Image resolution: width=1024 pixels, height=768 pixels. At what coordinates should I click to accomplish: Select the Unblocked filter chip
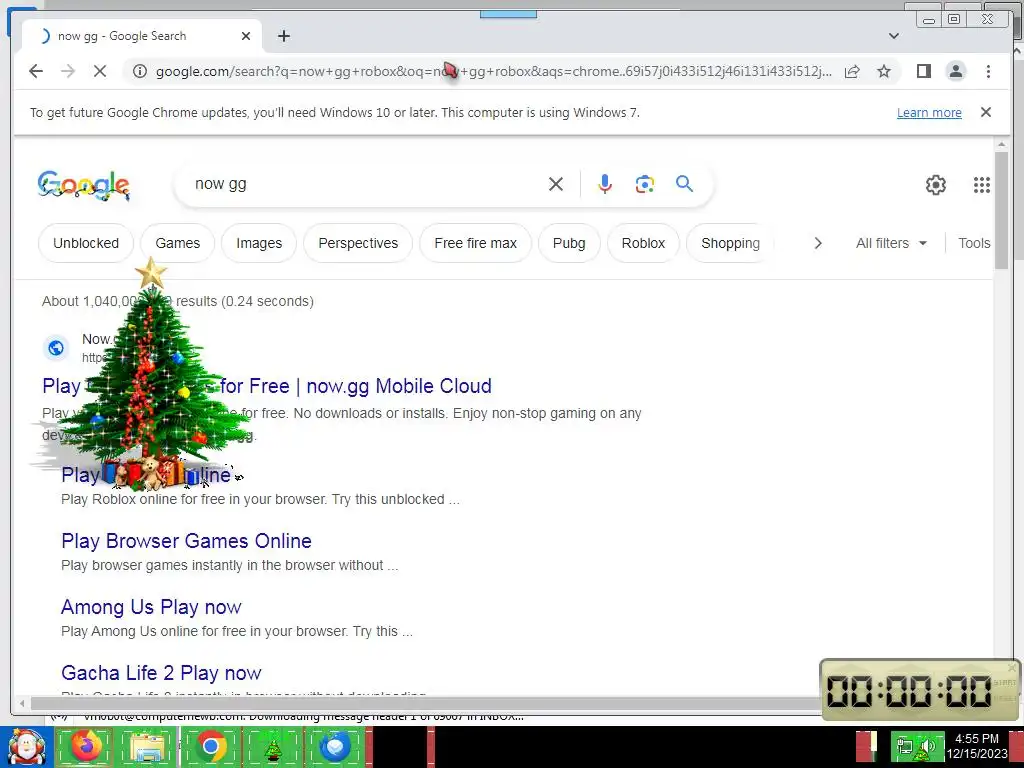86,243
